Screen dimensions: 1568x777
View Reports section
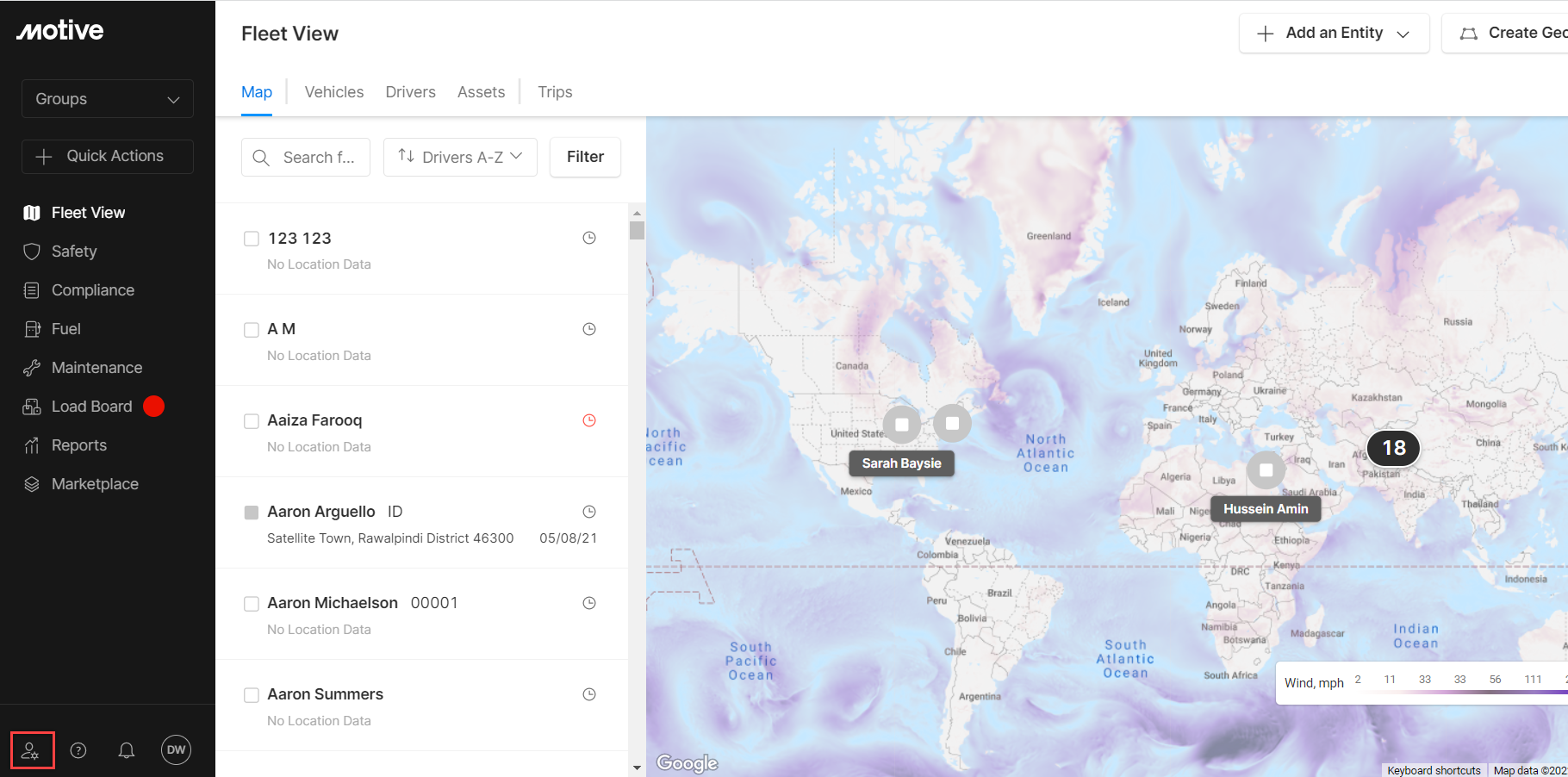(78, 445)
